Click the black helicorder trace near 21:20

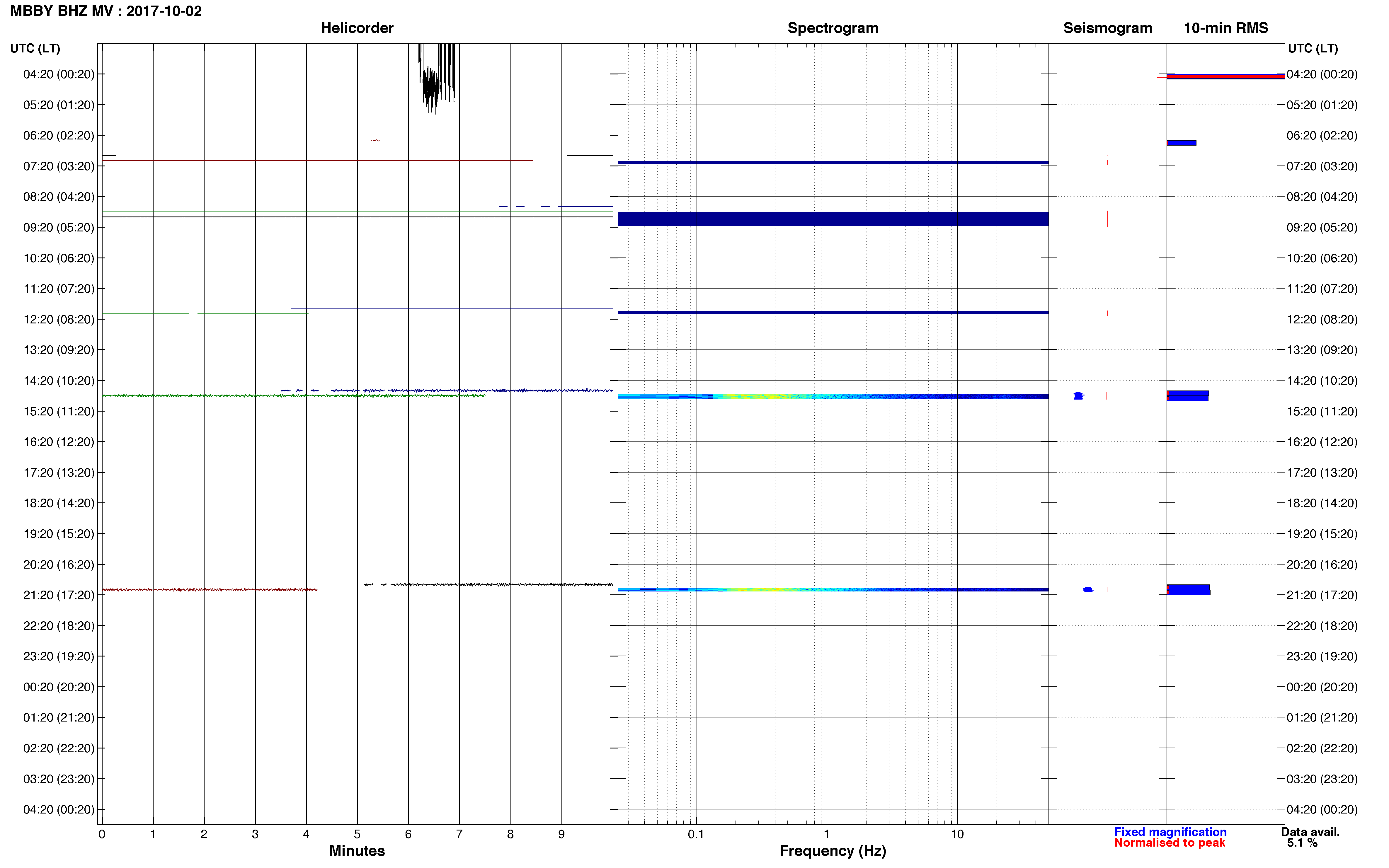click(x=488, y=584)
